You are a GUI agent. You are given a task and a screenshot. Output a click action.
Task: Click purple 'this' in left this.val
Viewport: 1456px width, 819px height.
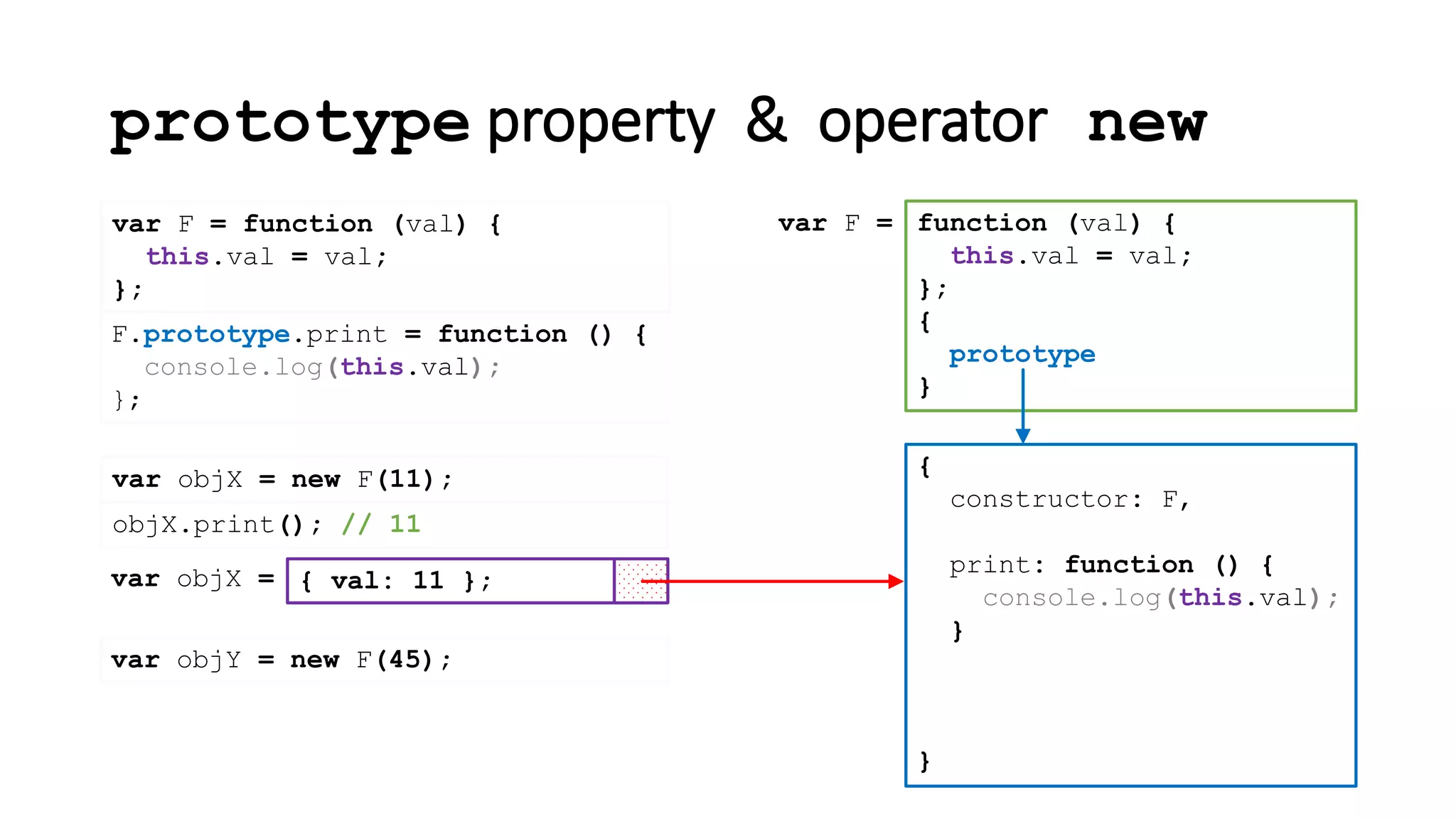177,257
